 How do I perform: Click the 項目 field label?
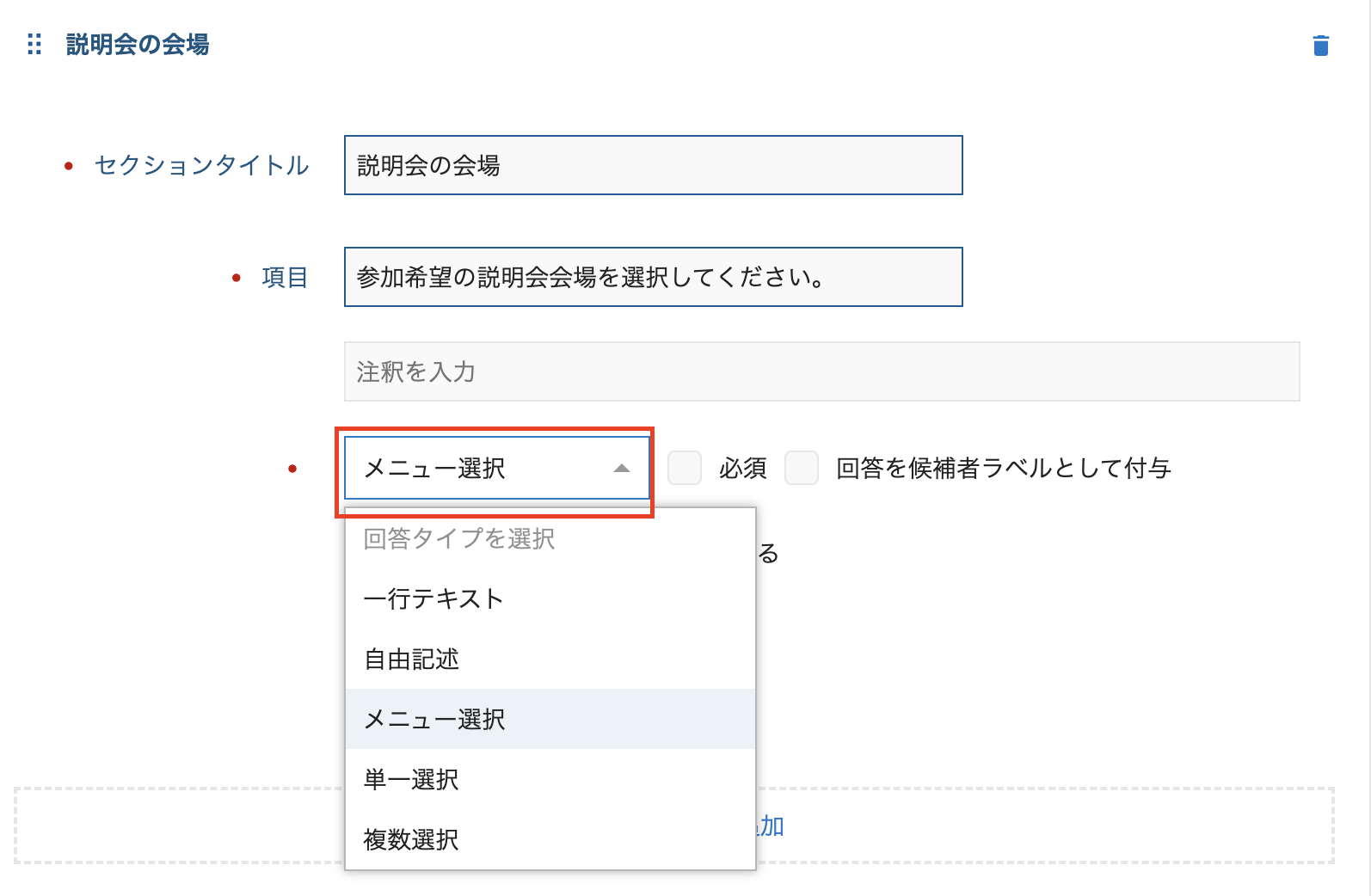pyautogui.click(x=285, y=278)
